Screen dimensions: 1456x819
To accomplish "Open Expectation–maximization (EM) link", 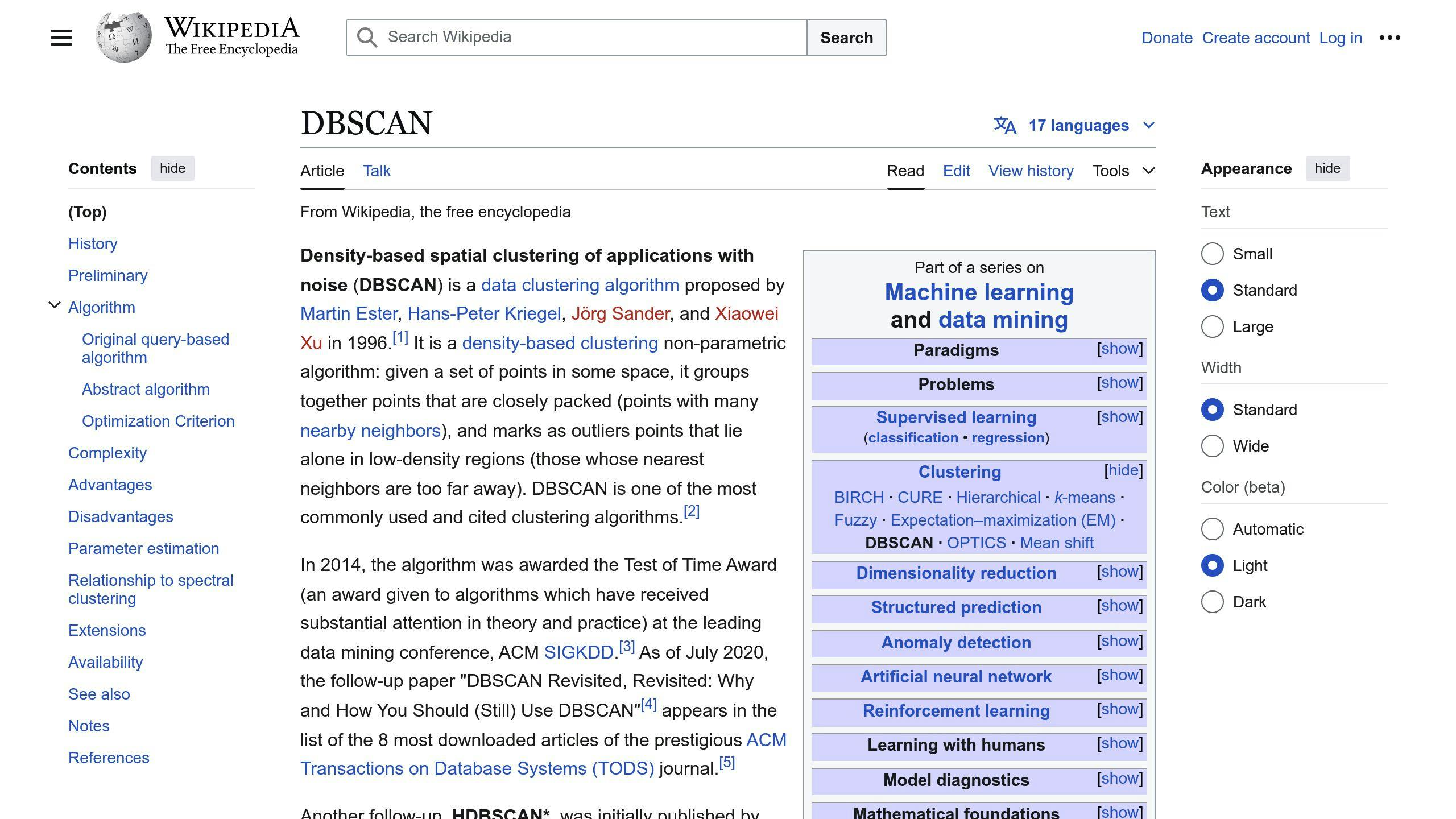I will tap(1003, 520).
